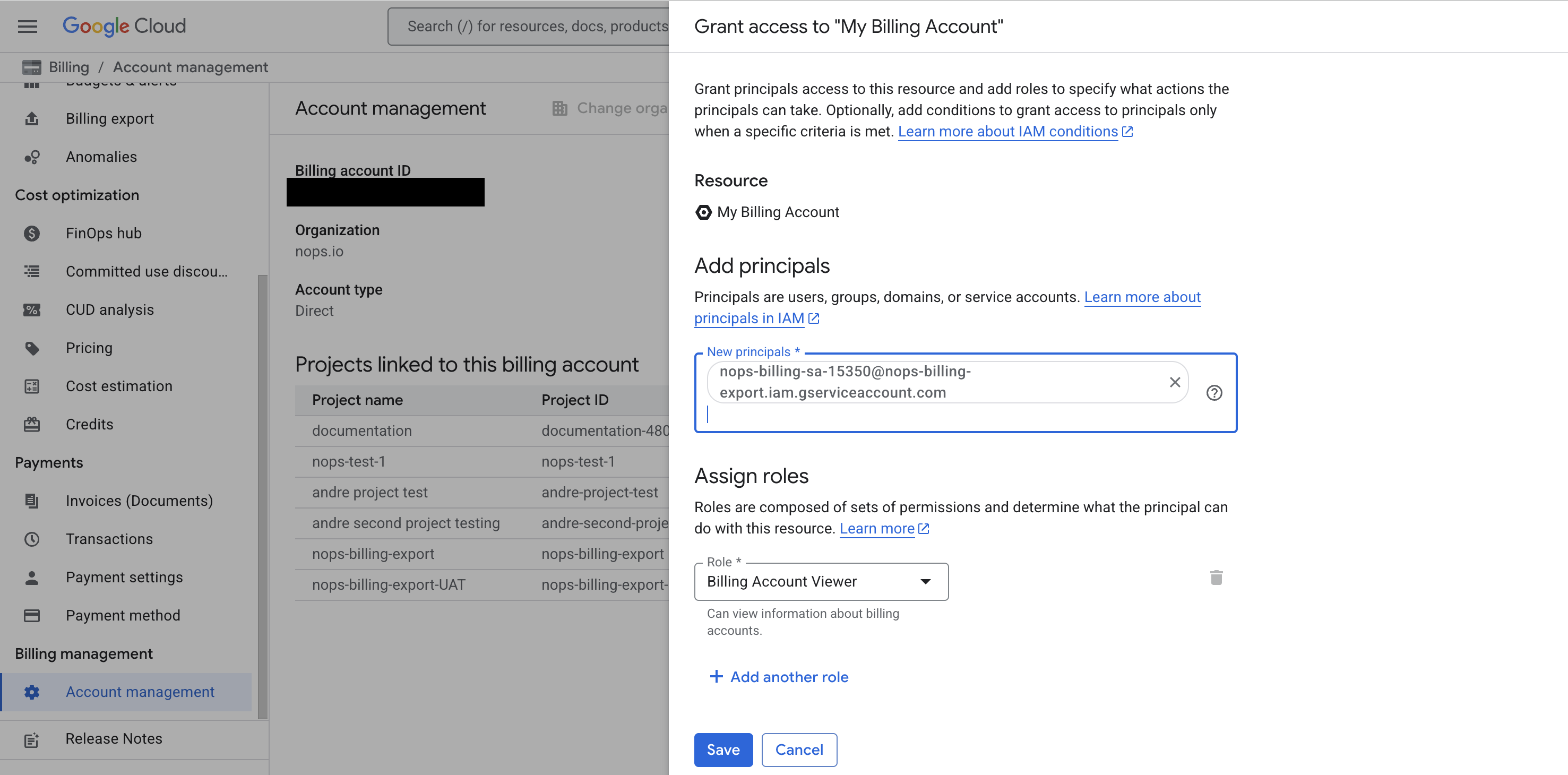Open the FinOps hub page

click(x=104, y=233)
